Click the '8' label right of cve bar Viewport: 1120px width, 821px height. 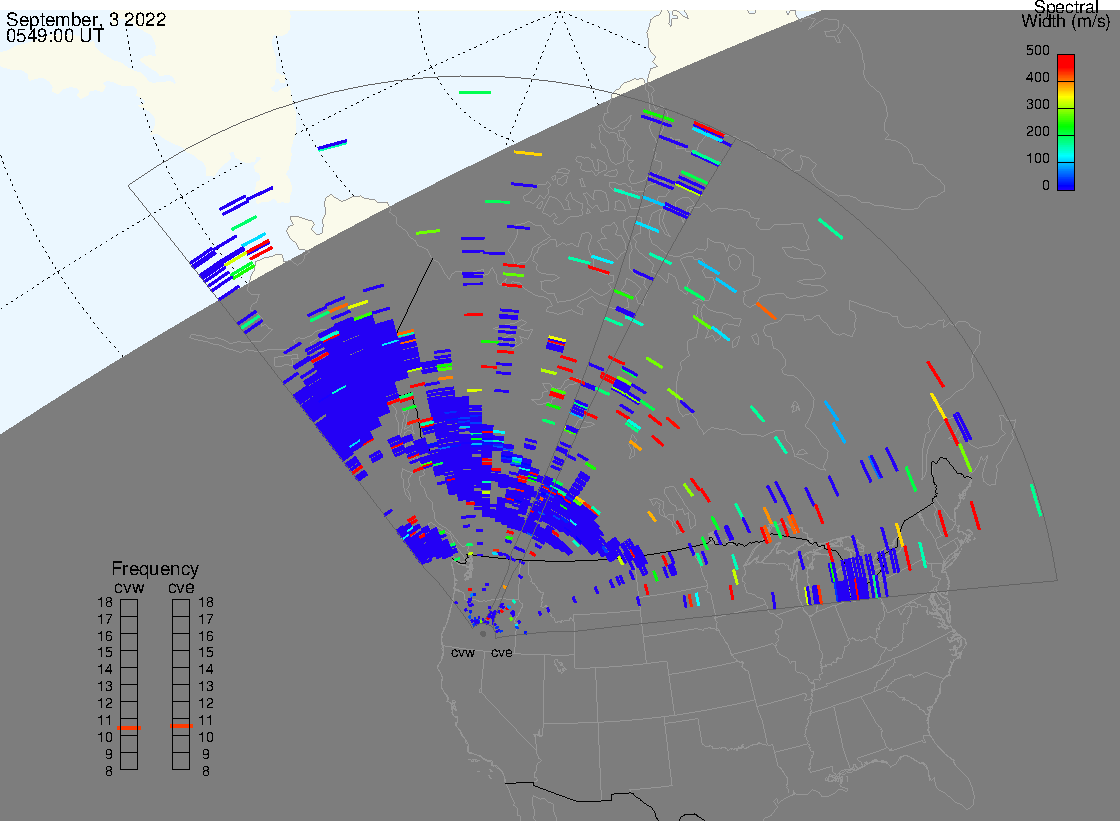click(206, 772)
